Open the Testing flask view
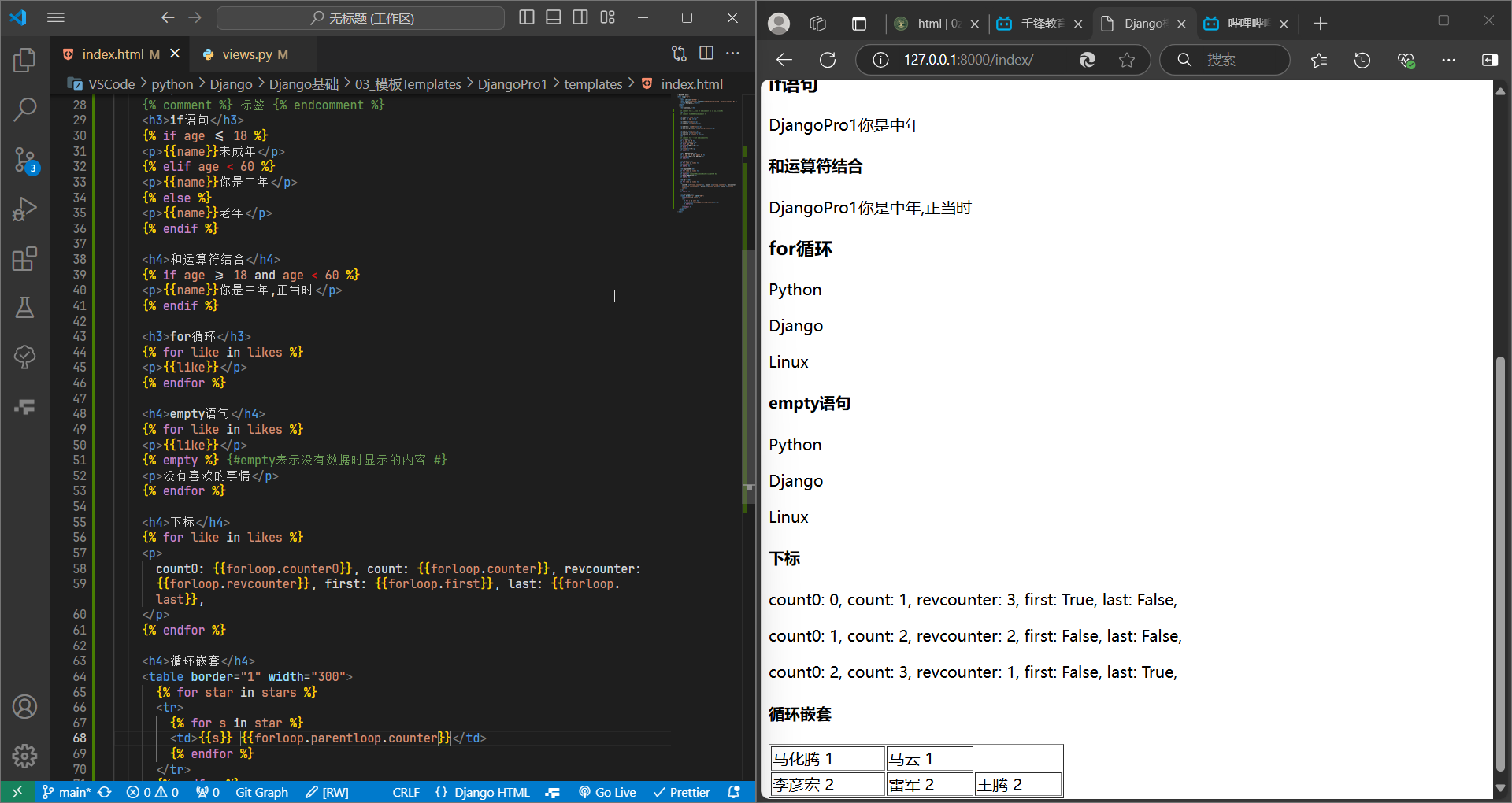The width and height of the screenshot is (1512, 803). (x=24, y=308)
